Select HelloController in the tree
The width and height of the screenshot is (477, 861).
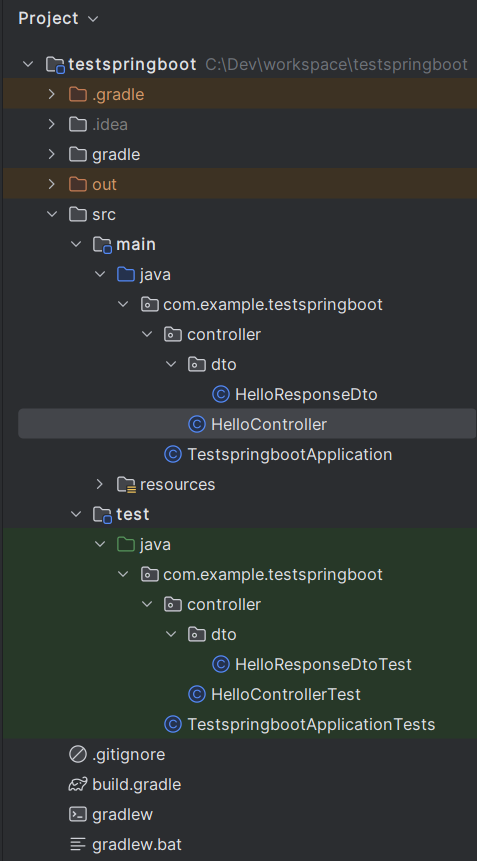(x=247, y=424)
